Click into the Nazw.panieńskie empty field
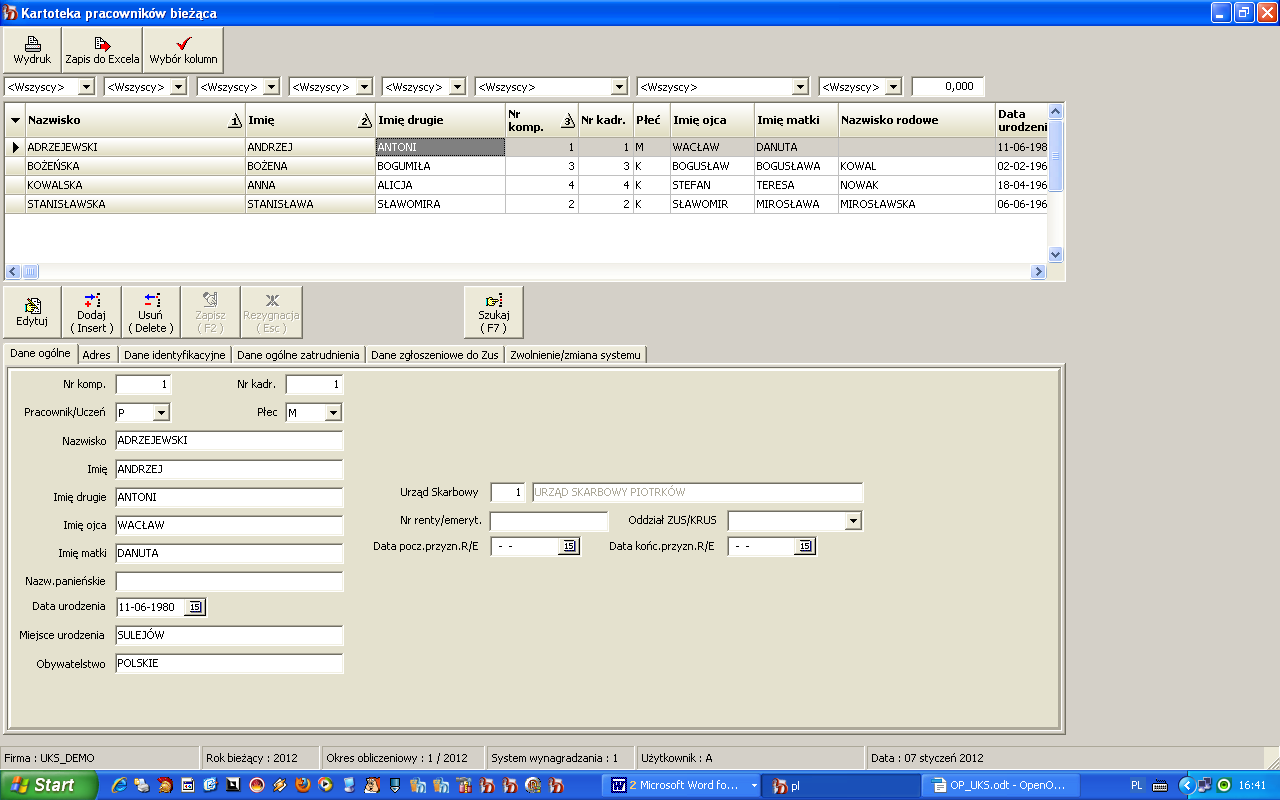This screenshot has width=1280, height=800. click(x=229, y=581)
